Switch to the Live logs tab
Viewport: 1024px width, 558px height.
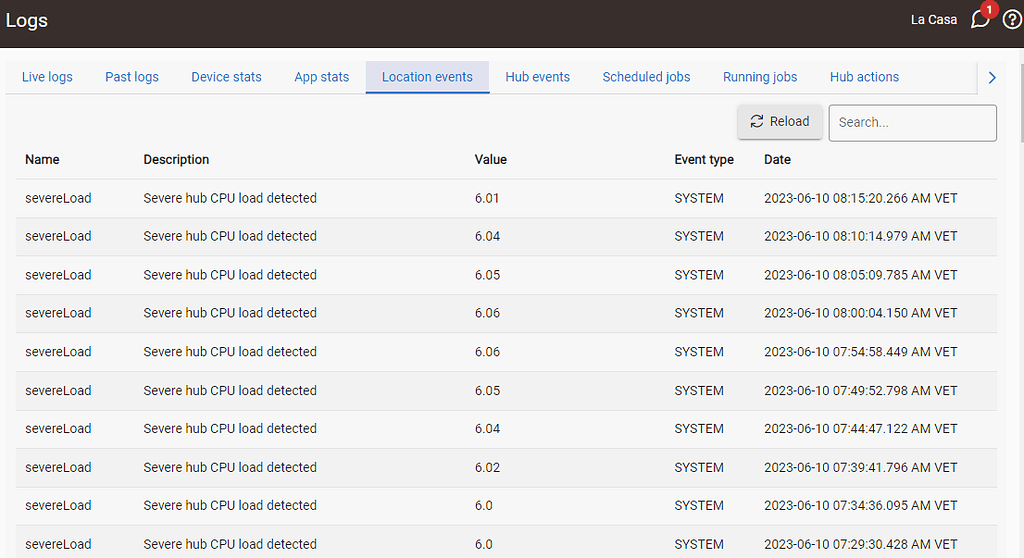click(x=47, y=77)
